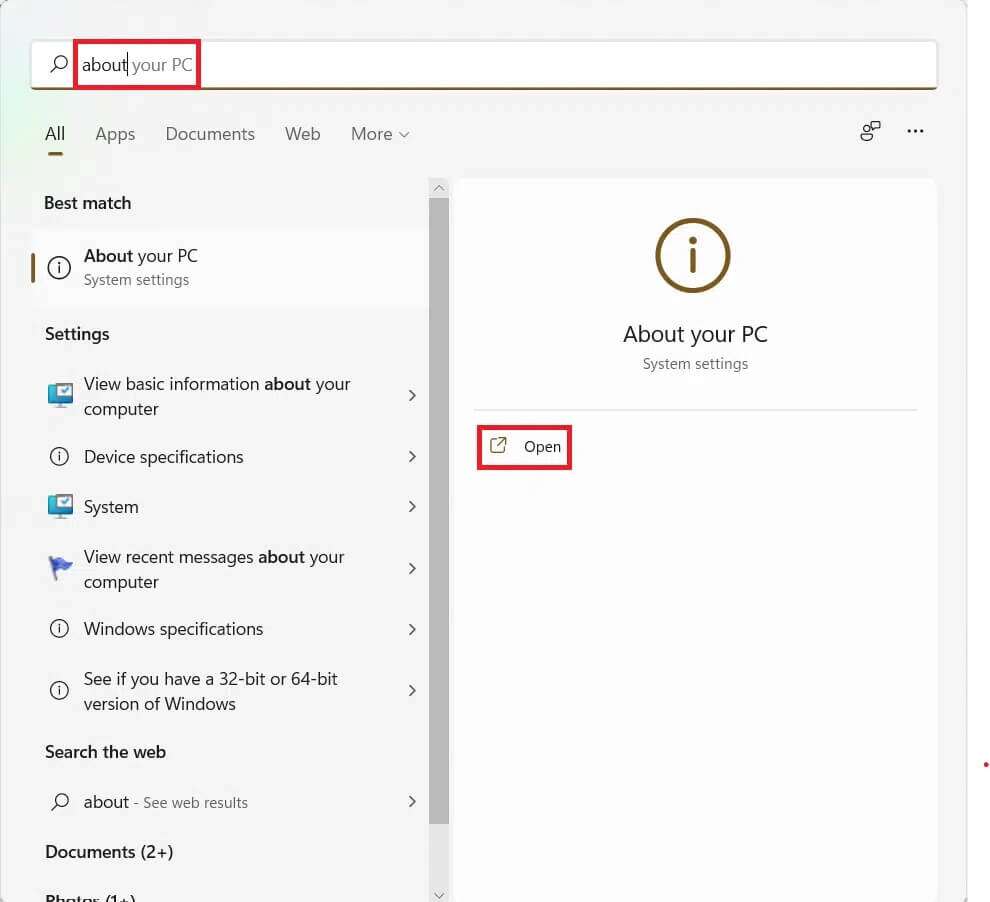The image size is (990, 902).
Task: Click the Settings section heading
Action: 77,334
